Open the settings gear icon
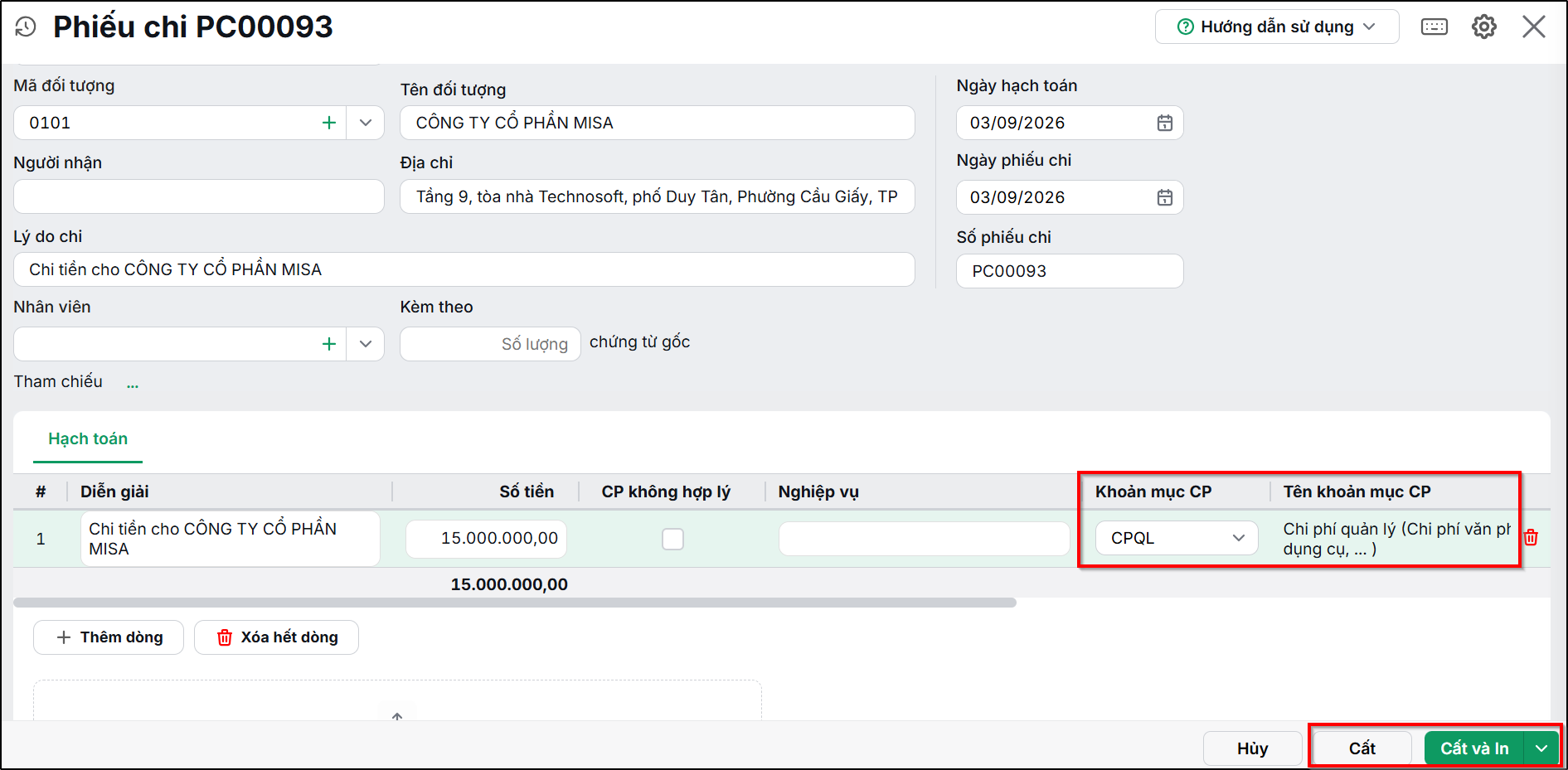 coord(1483,27)
